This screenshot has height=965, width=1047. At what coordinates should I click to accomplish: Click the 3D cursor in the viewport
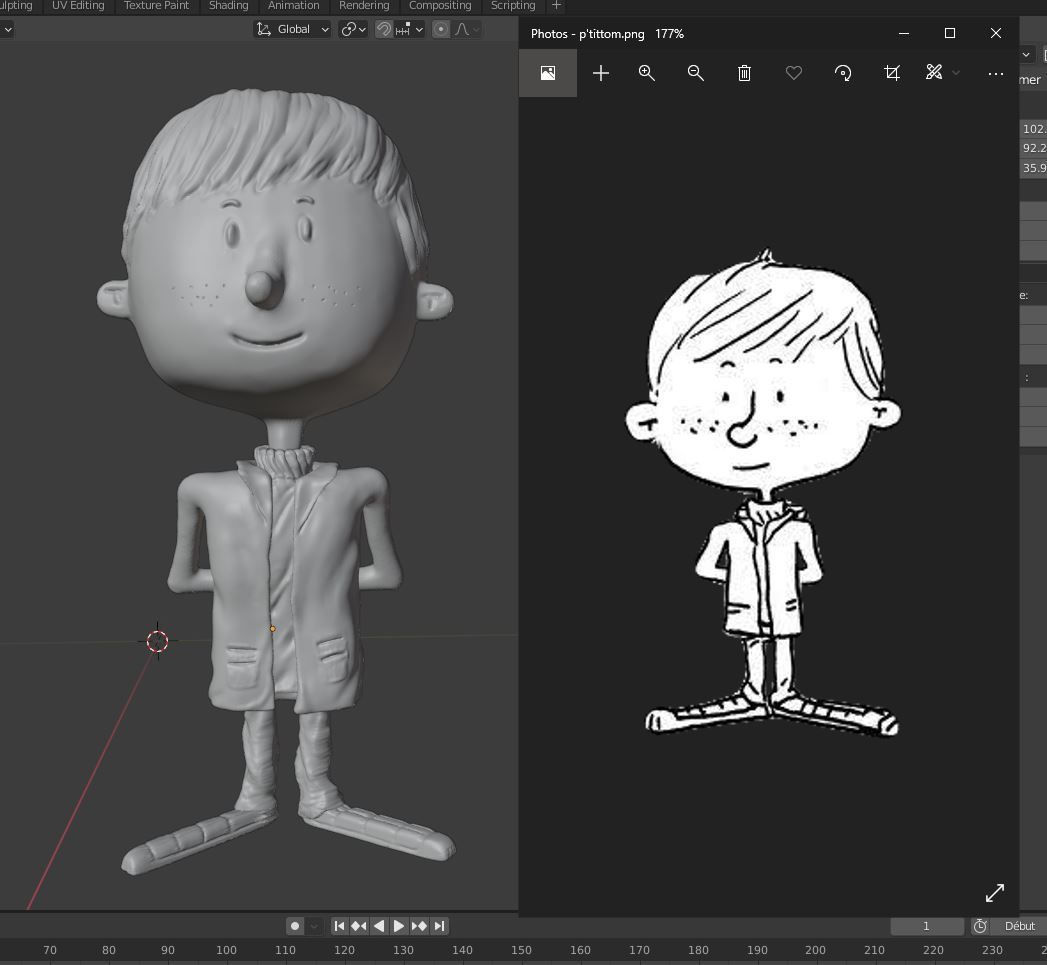(x=158, y=641)
